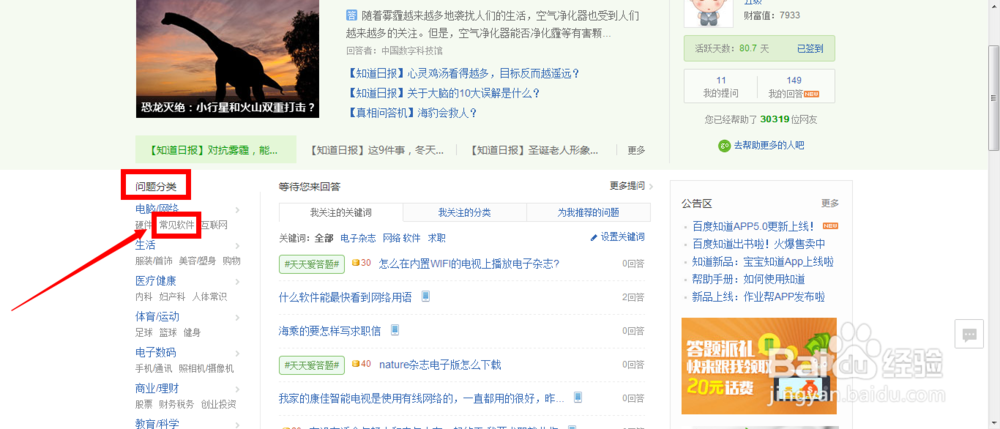Open the 生活 category
Image resolution: width=1000 pixels, height=429 pixels.
[x=145, y=245]
